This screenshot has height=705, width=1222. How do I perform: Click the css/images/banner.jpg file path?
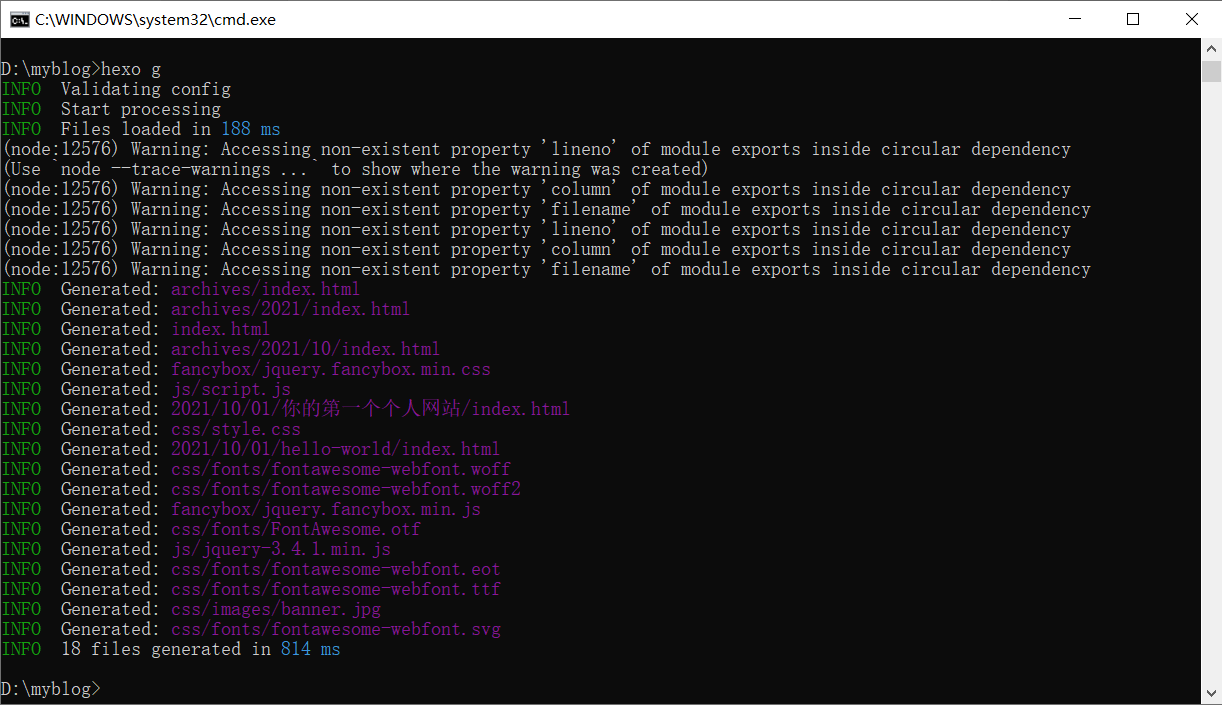(x=276, y=609)
